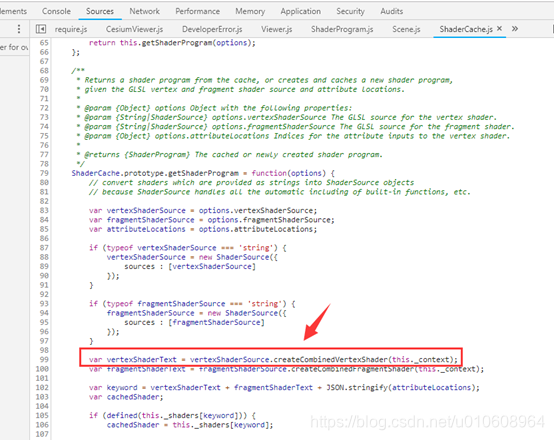Open the Performance panel tab
The image size is (554, 440).
point(198,11)
